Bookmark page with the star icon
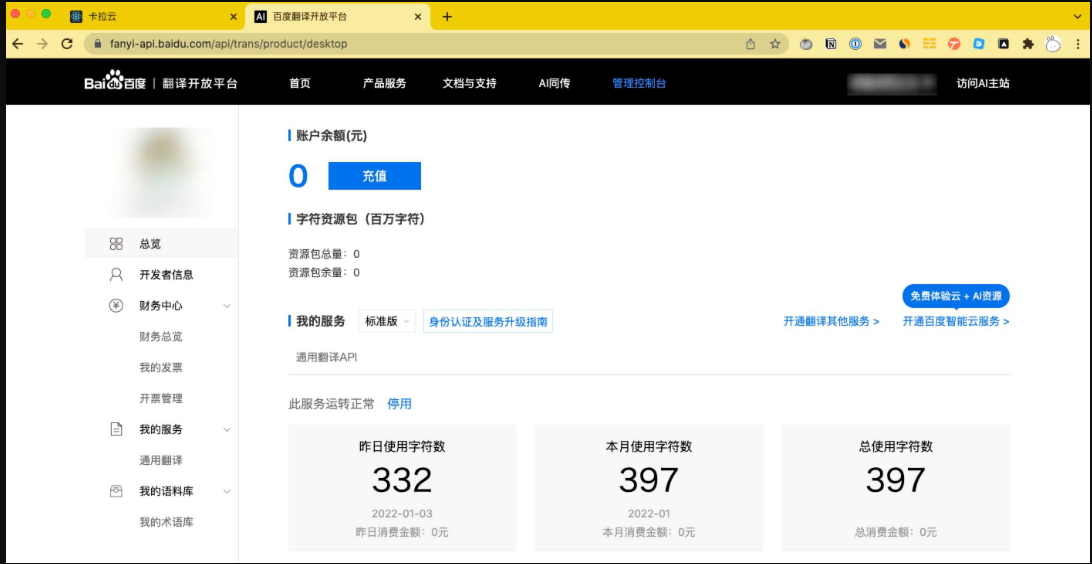This screenshot has width=1092, height=564. point(774,44)
